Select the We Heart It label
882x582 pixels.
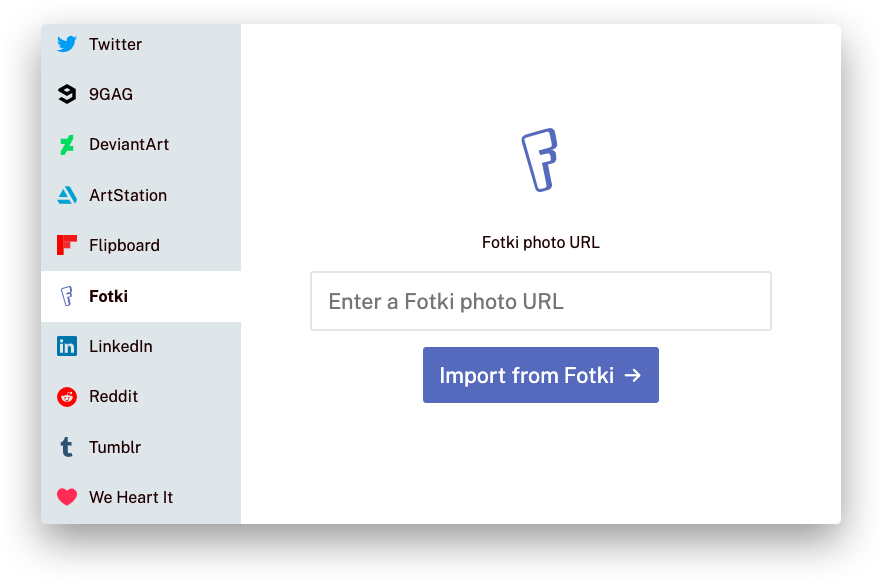[x=131, y=498]
